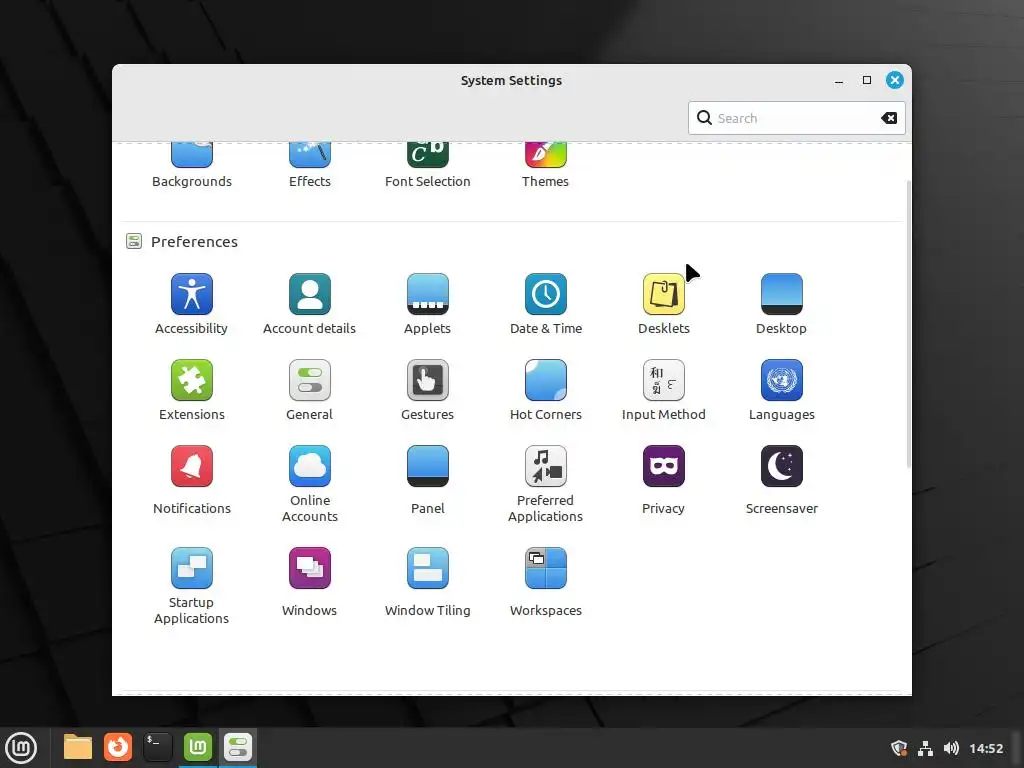Open Font Selection settings

(x=427, y=165)
